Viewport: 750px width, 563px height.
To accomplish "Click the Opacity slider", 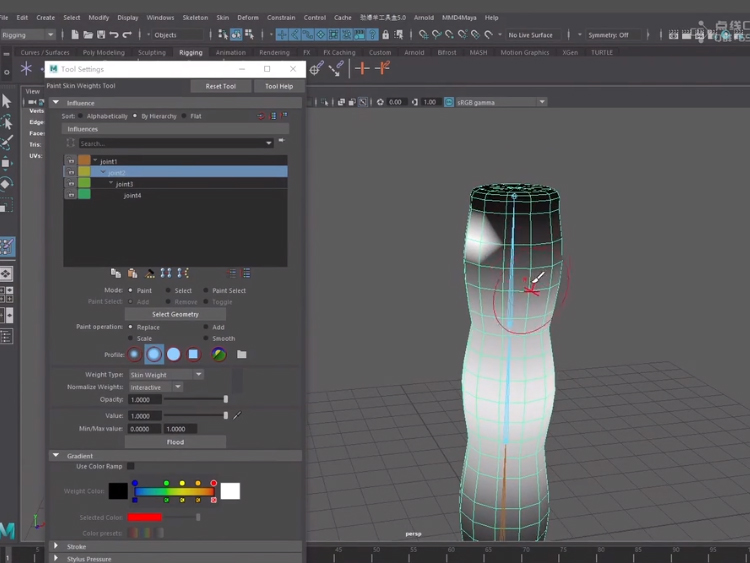I will (x=196, y=399).
